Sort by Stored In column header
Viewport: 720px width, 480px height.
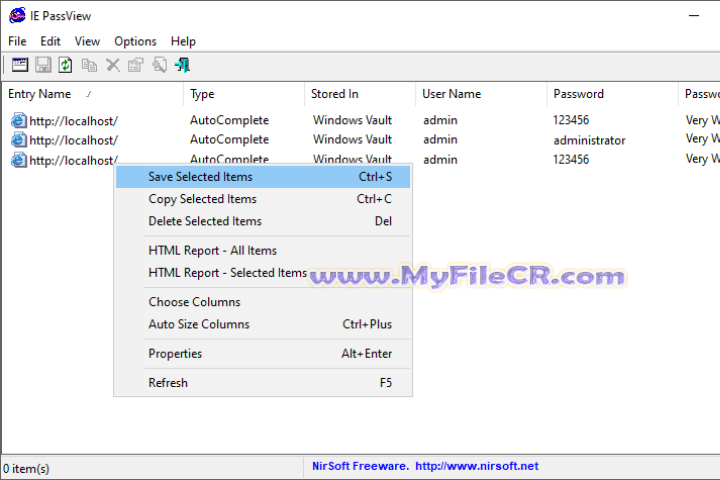360,94
